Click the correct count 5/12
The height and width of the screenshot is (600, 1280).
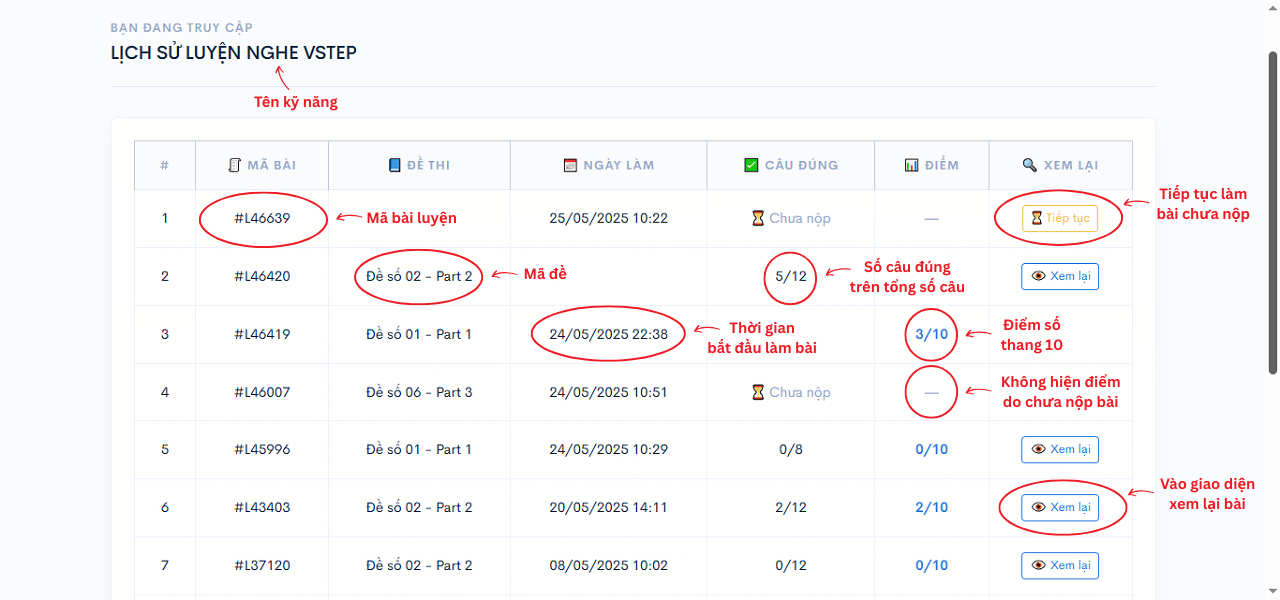[x=791, y=276]
